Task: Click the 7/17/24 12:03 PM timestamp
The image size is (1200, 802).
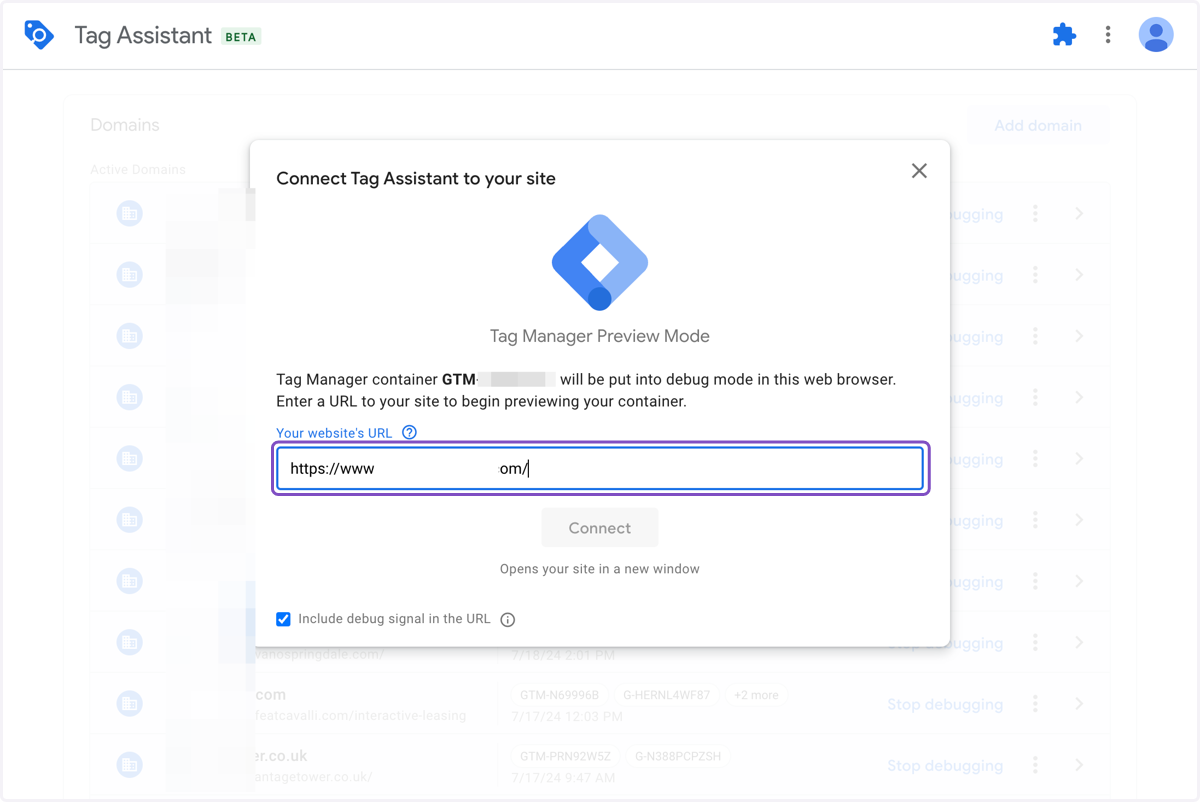Action: click(x=567, y=717)
